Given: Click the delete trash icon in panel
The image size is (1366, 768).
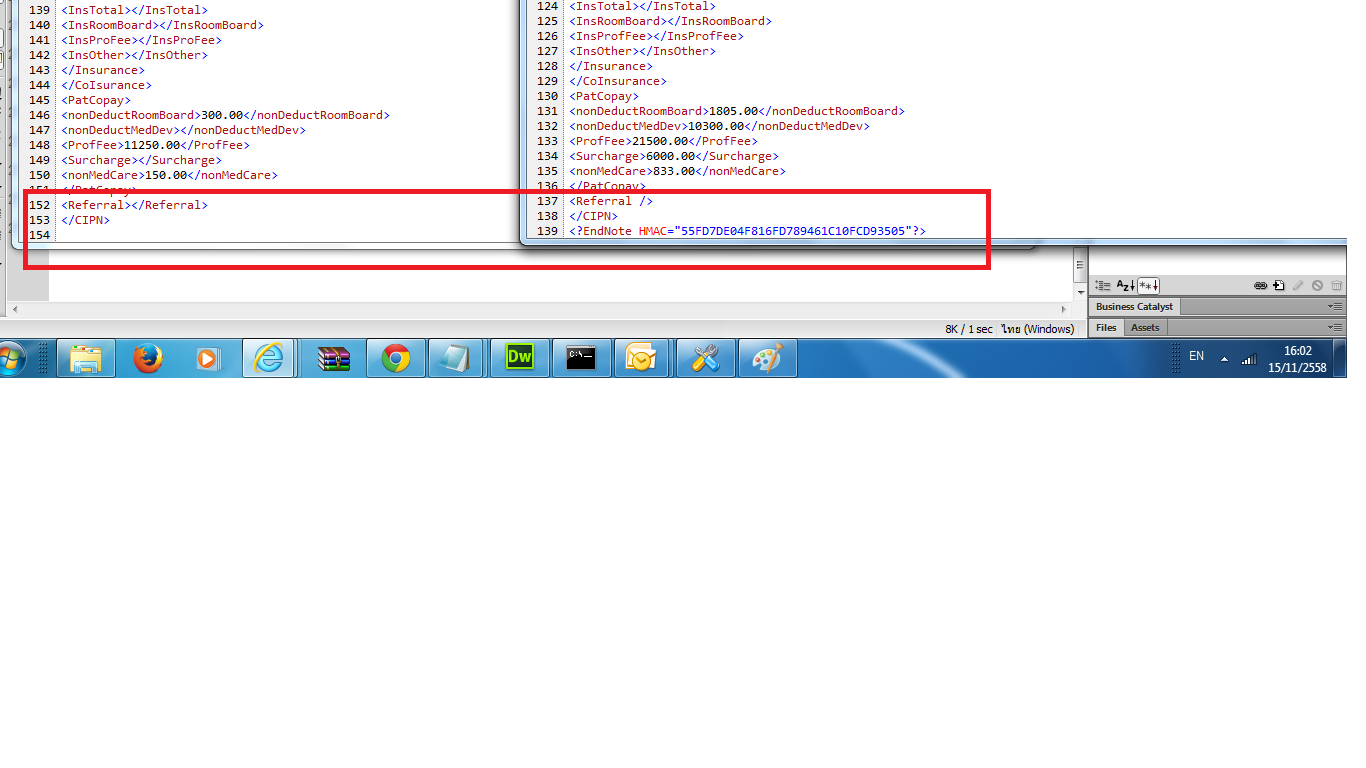Looking at the screenshot, I should 1336,285.
